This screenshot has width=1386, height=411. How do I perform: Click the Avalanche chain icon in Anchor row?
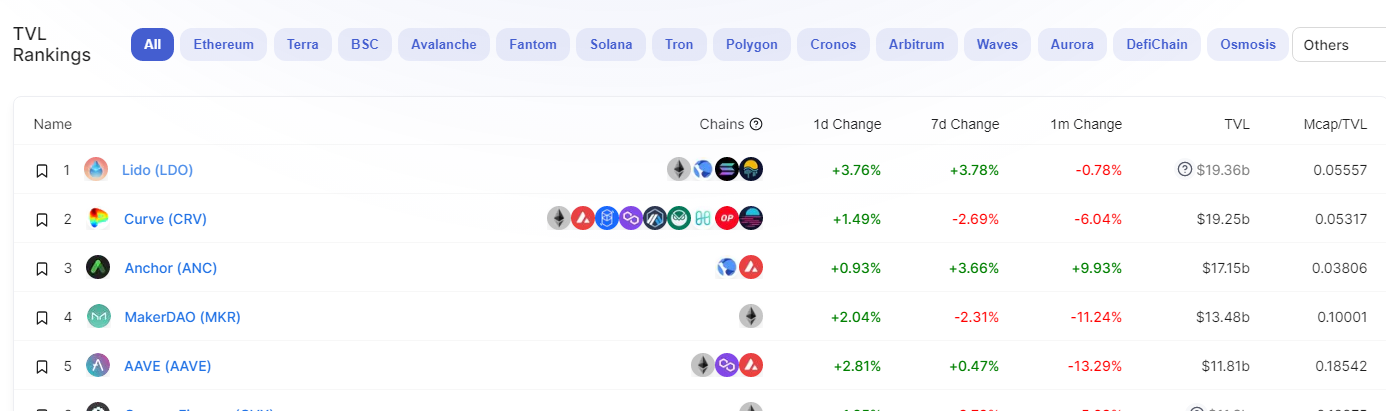pos(751,268)
